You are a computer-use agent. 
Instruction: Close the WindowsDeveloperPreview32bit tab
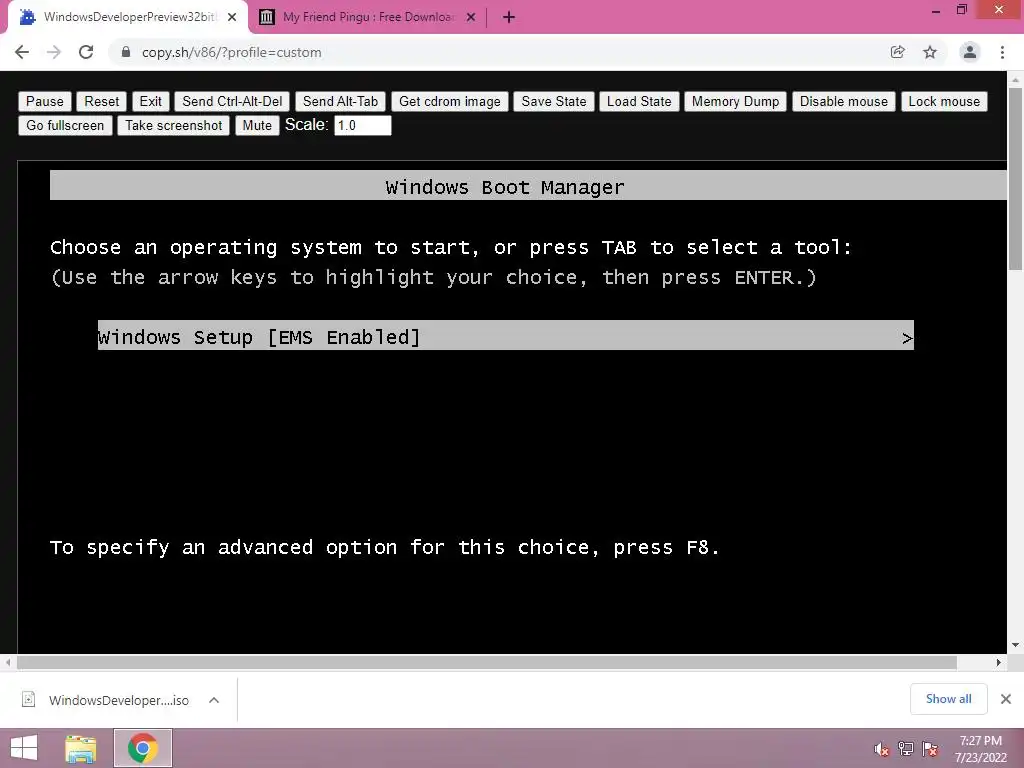pyautogui.click(x=232, y=17)
